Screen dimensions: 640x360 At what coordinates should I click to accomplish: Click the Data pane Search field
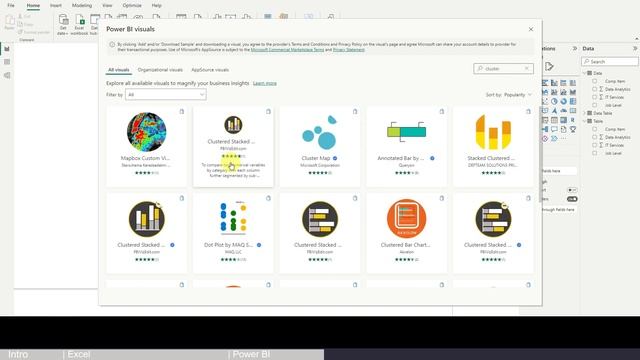[x=610, y=62]
